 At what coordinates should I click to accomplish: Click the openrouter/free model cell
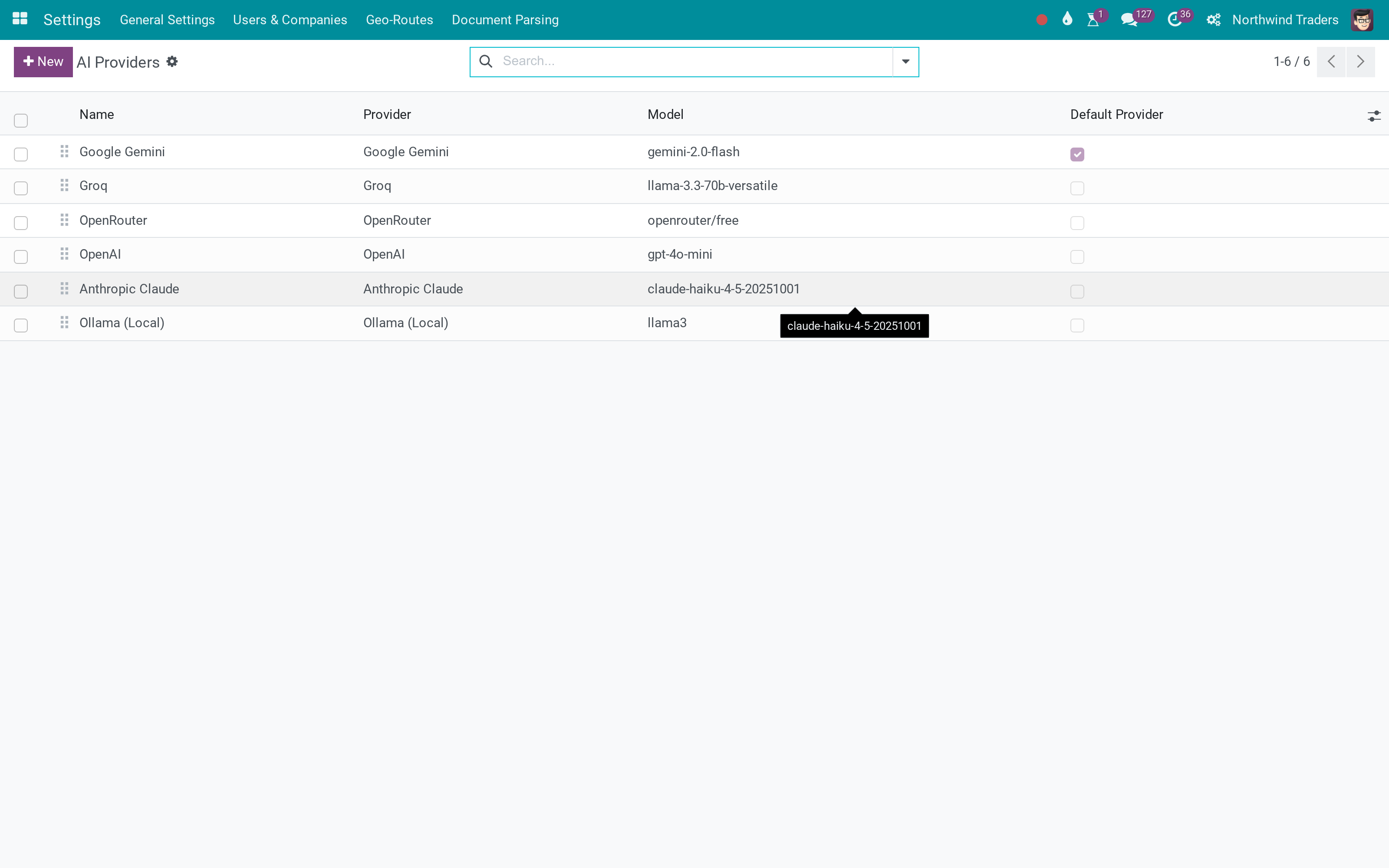(693, 220)
